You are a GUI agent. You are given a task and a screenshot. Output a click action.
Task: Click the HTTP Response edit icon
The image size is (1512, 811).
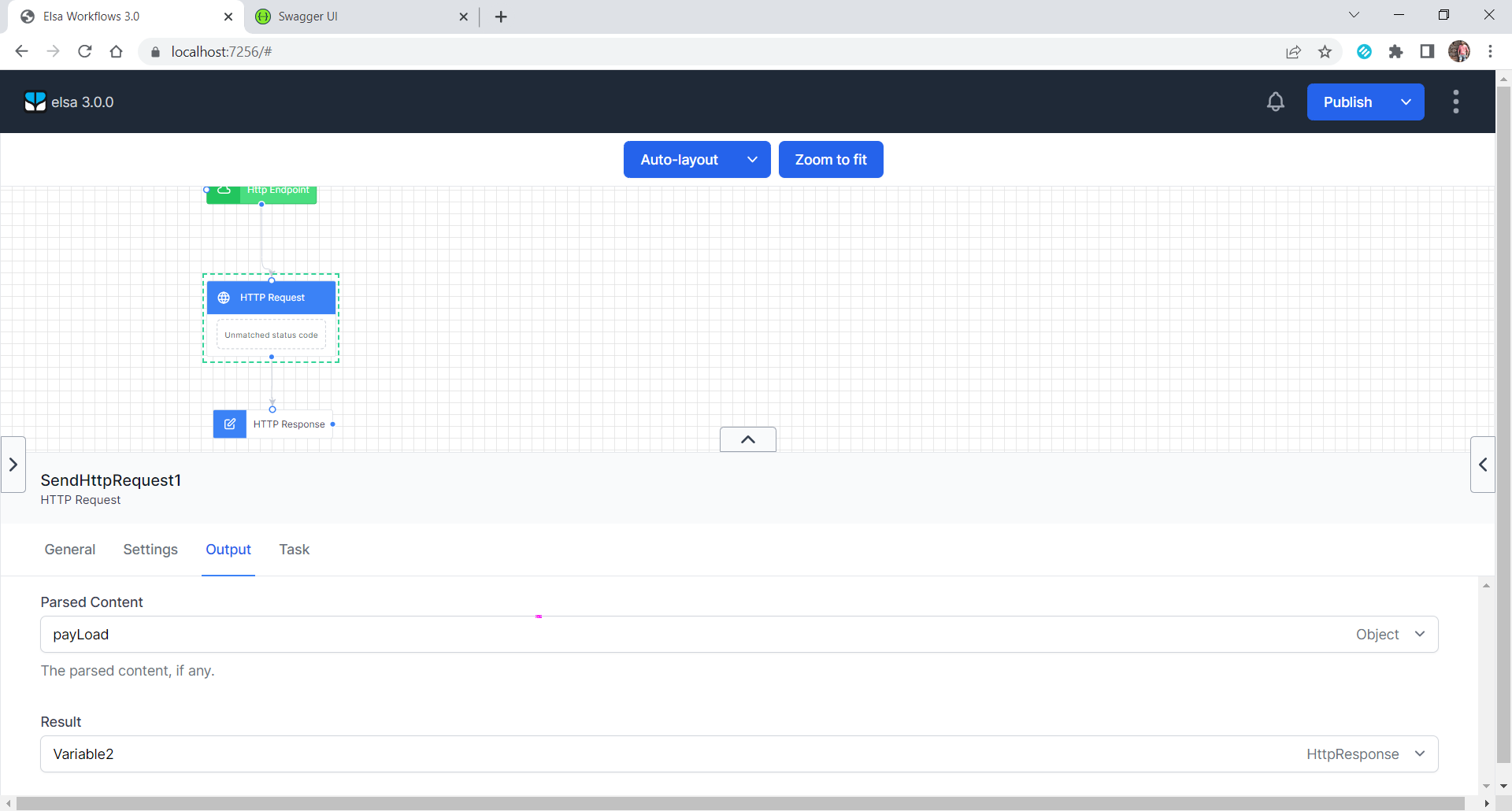[x=230, y=424]
